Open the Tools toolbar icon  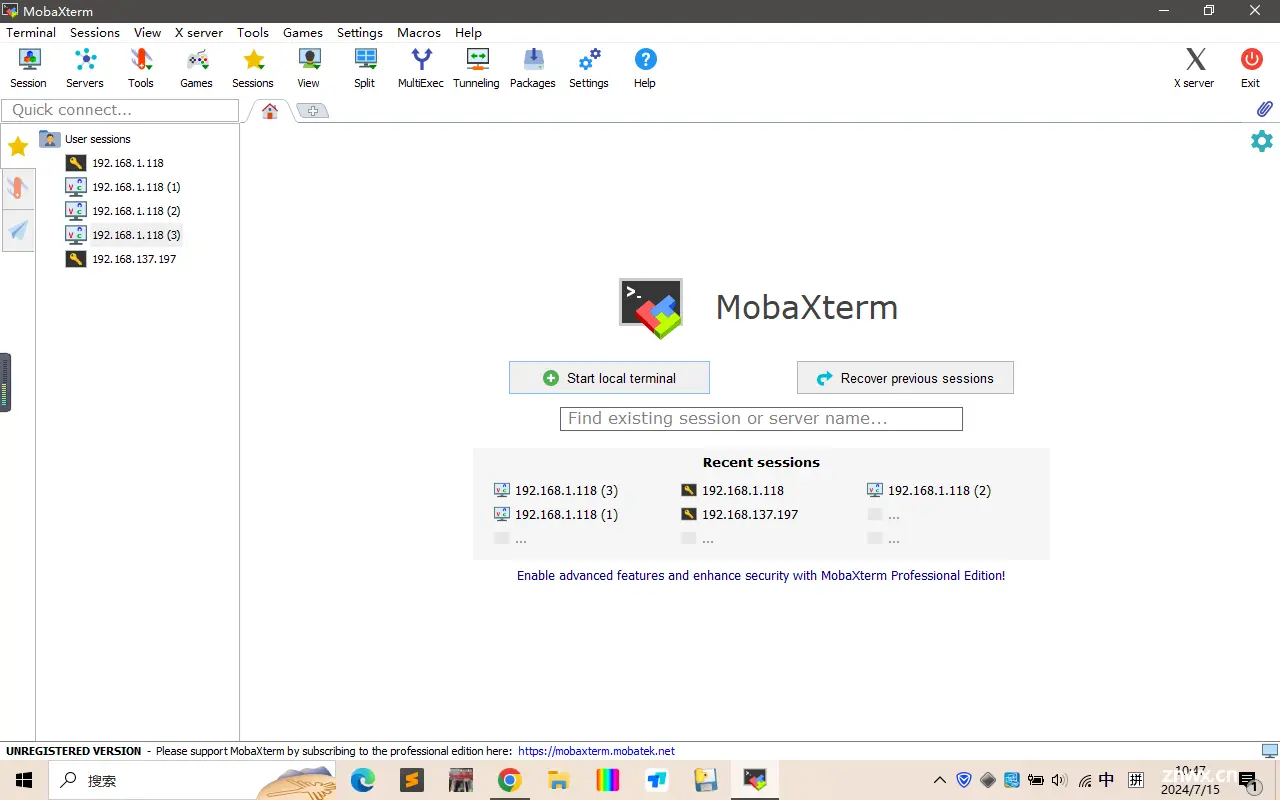click(141, 68)
